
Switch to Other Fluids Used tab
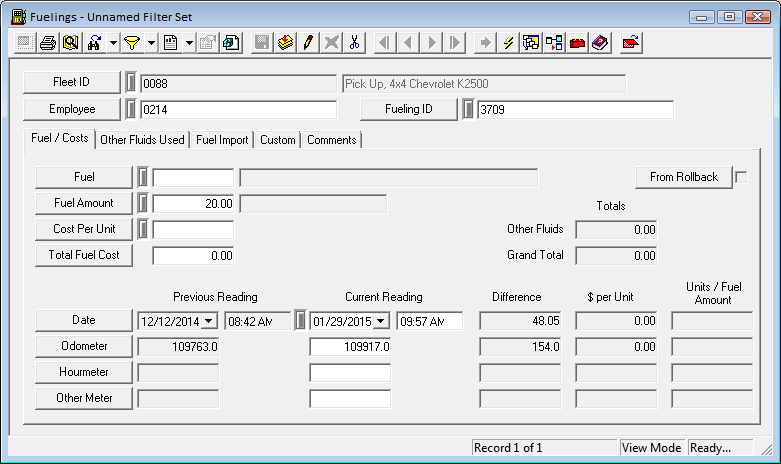click(142, 140)
